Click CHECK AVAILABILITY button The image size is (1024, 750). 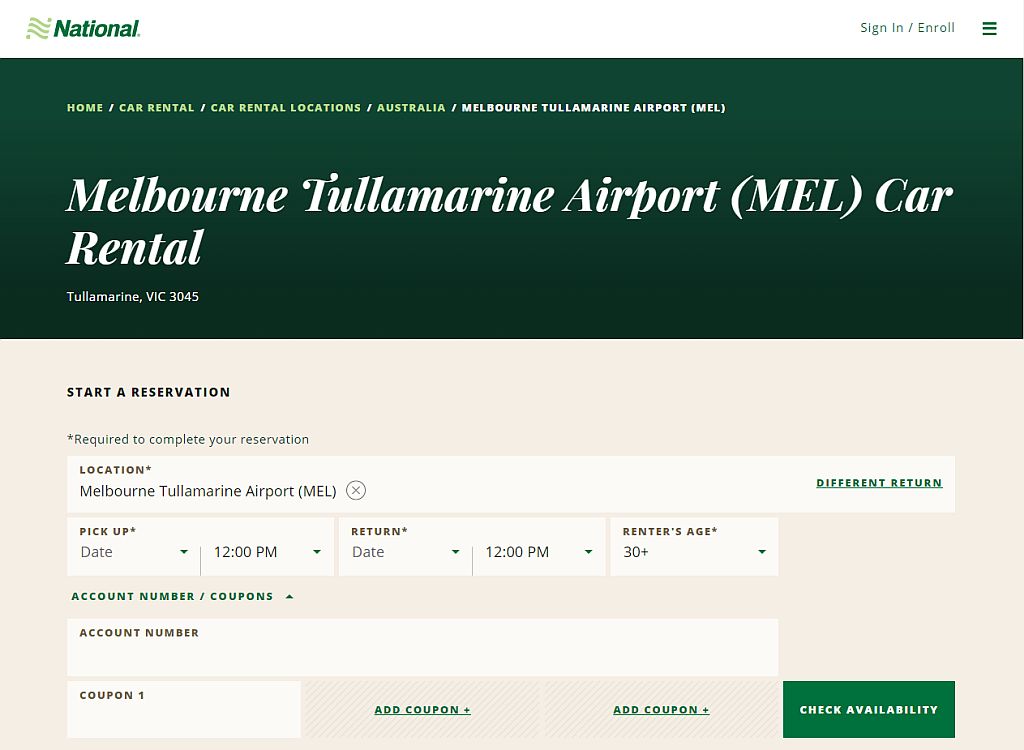coord(868,709)
